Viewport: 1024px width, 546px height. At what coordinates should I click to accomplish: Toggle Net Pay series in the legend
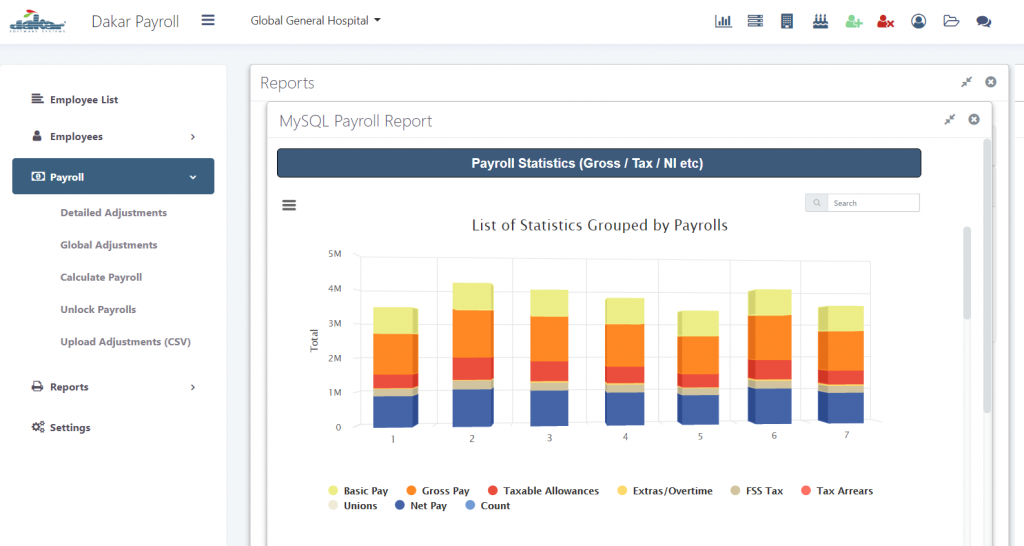pyautogui.click(x=421, y=506)
